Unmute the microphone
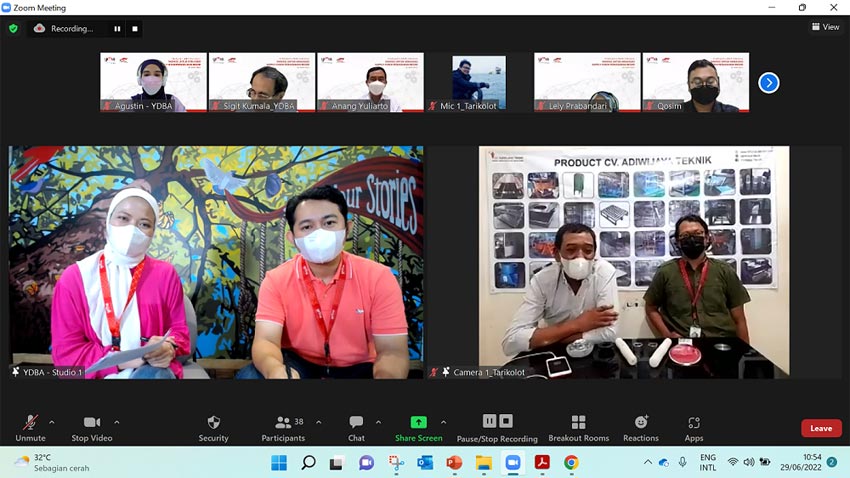Image resolution: width=850 pixels, height=478 pixels. point(30,428)
